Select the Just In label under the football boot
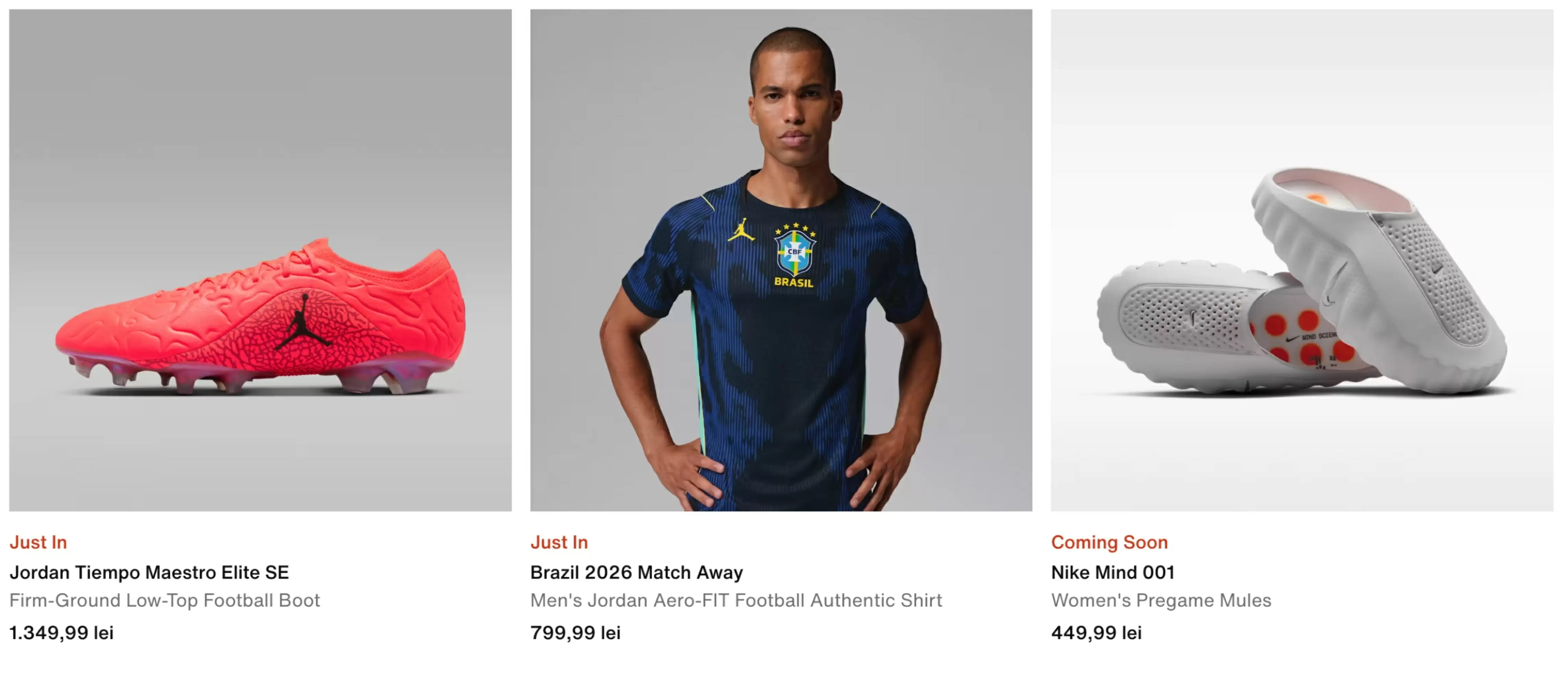This screenshot has height=685, width=1568. (38, 543)
